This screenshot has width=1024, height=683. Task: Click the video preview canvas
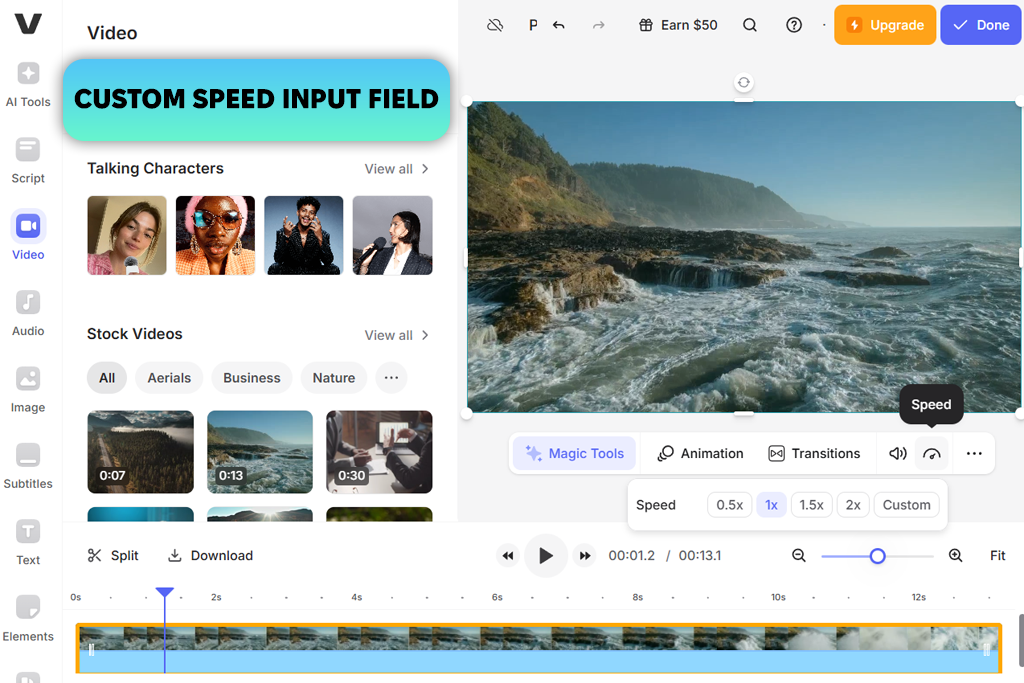pos(744,257)
